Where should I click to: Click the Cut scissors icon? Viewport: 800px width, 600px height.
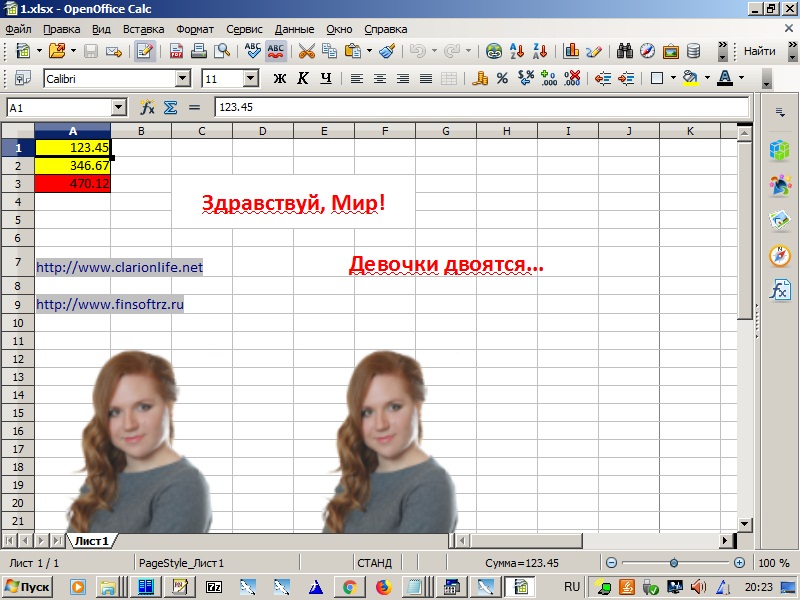pyautogui.click(x=306, y=51)
